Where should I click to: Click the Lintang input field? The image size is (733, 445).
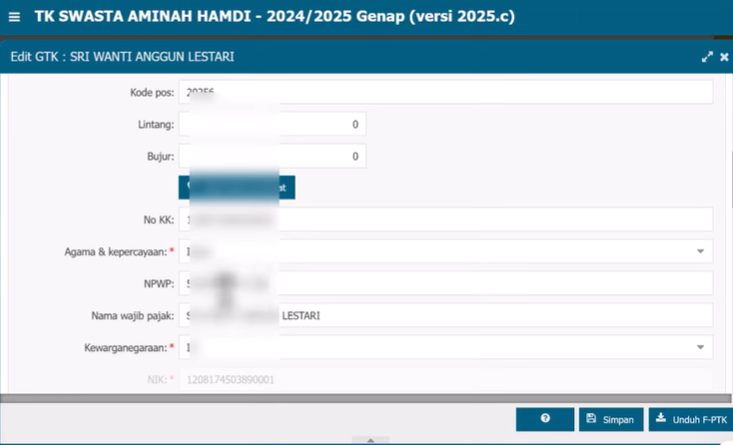tap(272, 124)
